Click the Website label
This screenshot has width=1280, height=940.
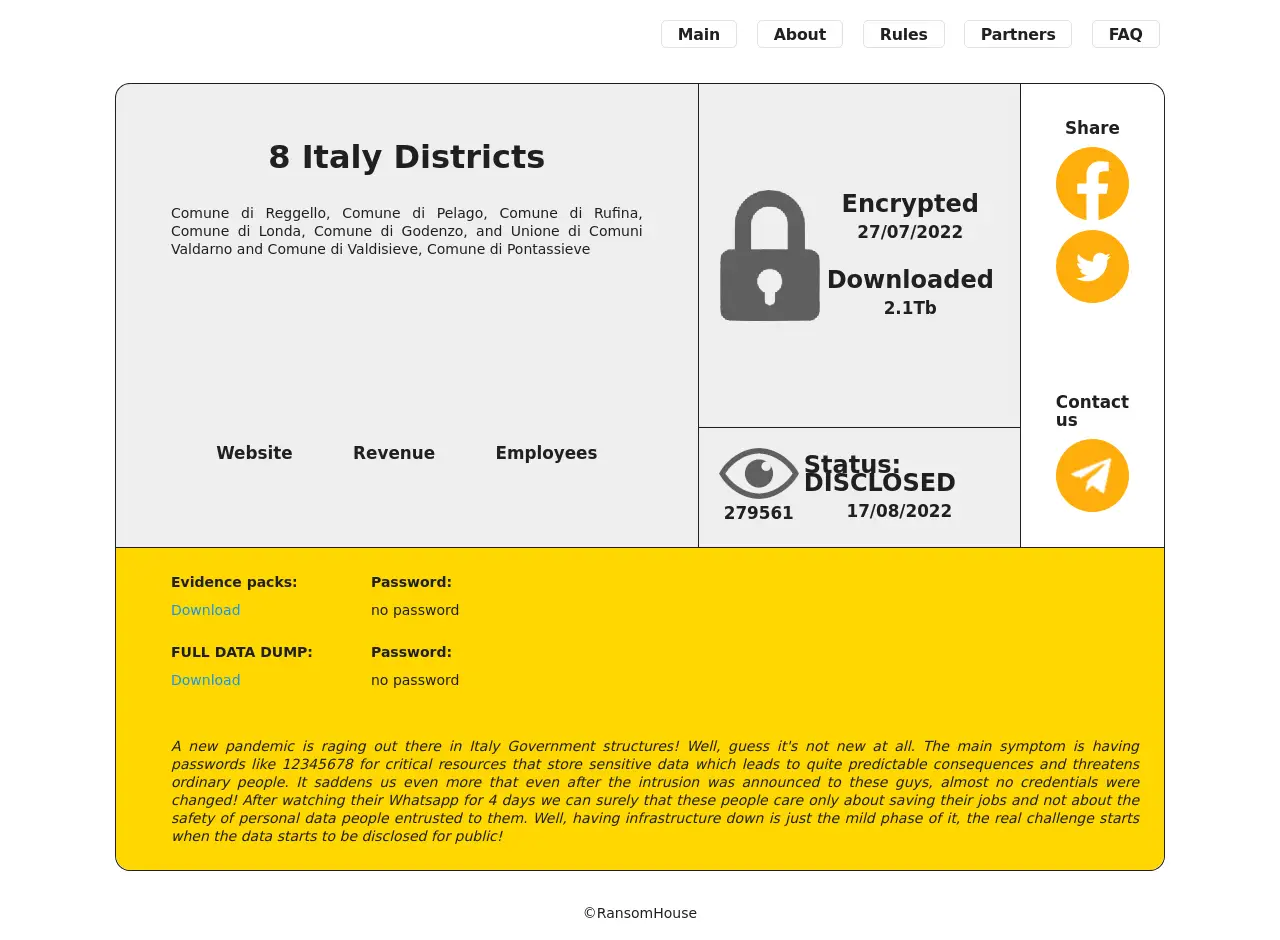(x=254, y=453)
